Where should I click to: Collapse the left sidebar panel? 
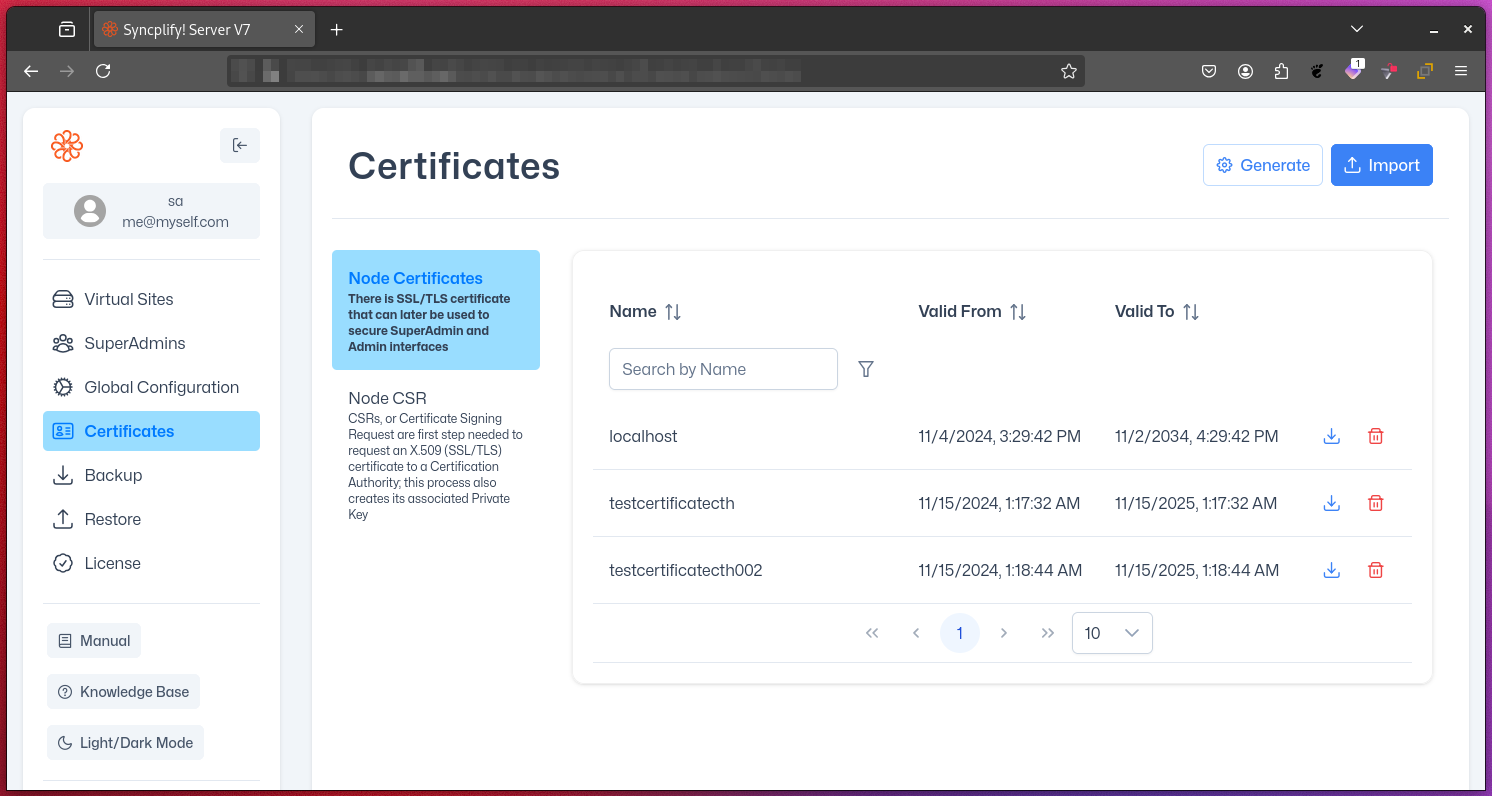click(240, 145)
